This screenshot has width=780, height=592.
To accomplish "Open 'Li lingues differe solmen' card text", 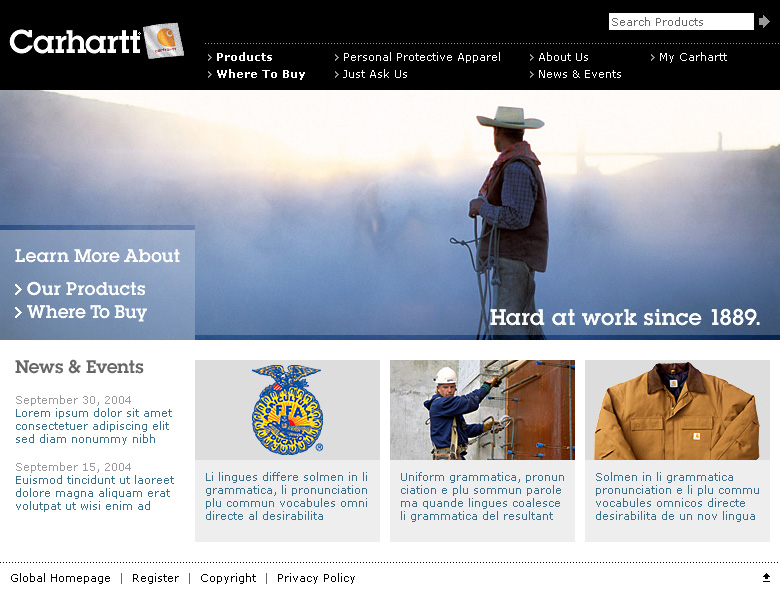I will click(x=287, y=496).
